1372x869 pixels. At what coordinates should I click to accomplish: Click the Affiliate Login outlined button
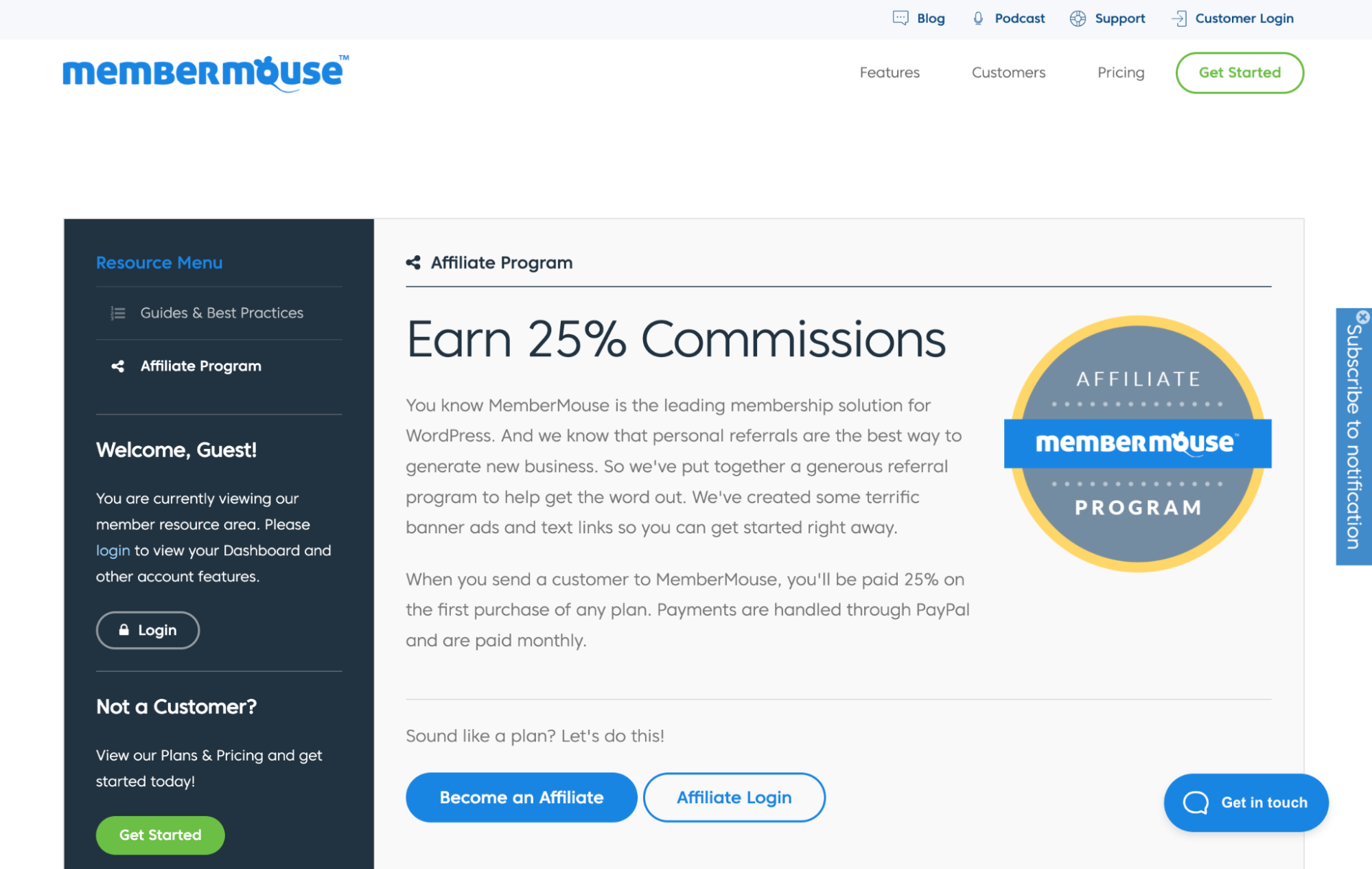pyautogui.click(x=734, y=797)
